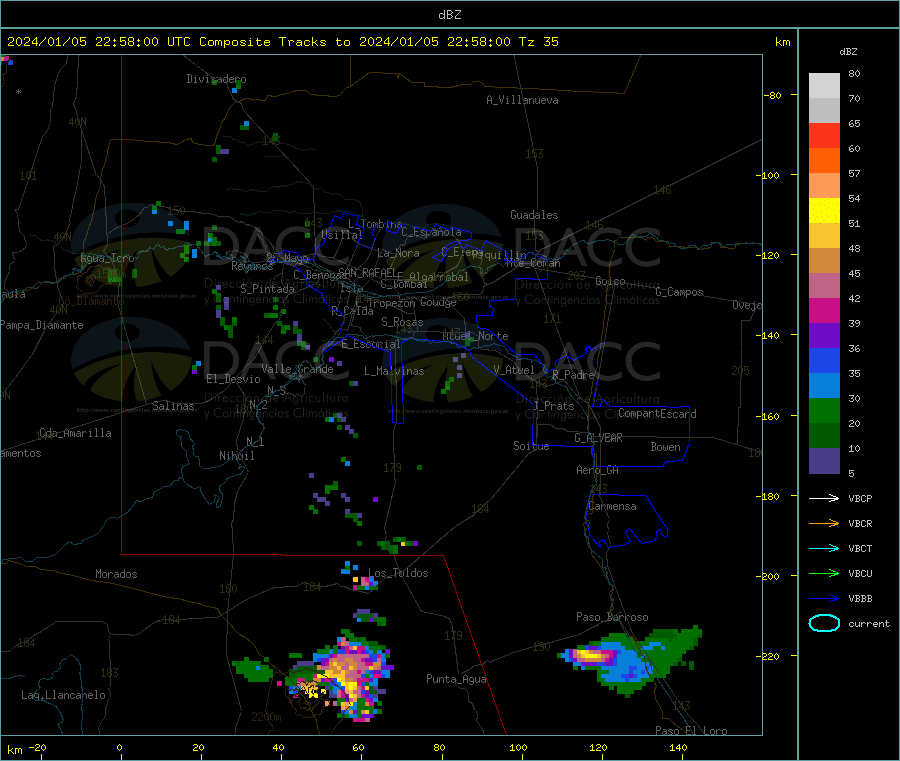Select the L_Malvinas label
The height and width of the screenshot is (761, 900).
point(394,371)
